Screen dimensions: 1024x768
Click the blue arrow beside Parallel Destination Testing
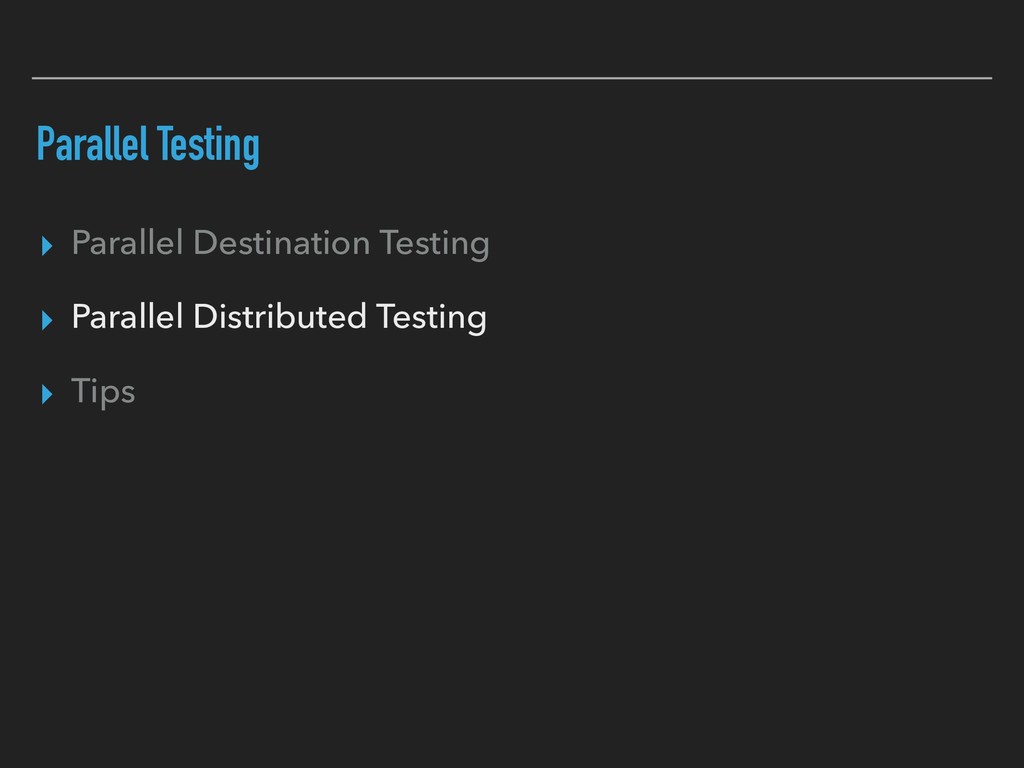47,246
